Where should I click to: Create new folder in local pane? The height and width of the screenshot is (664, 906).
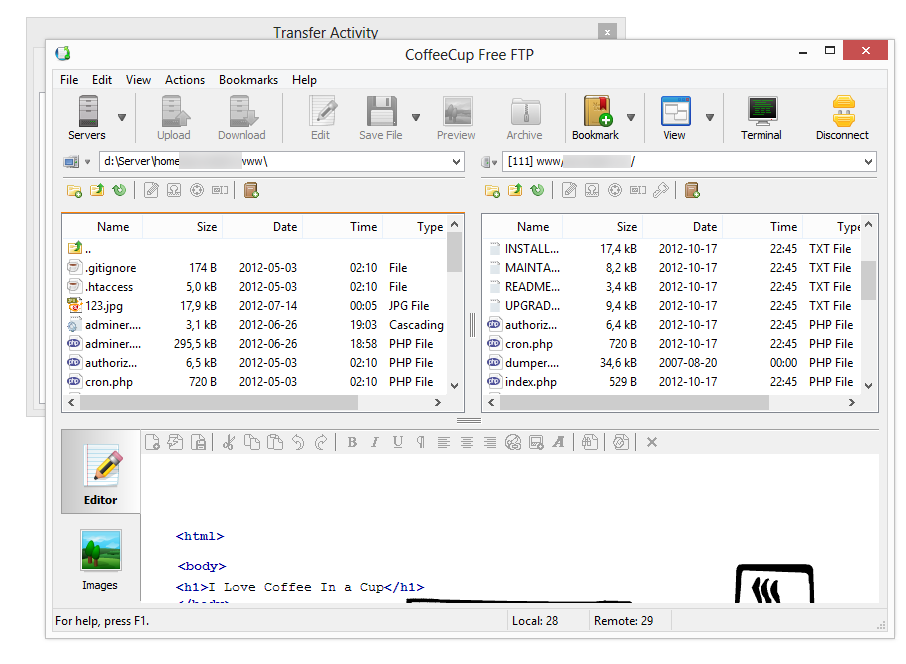(x=74, y=190)
